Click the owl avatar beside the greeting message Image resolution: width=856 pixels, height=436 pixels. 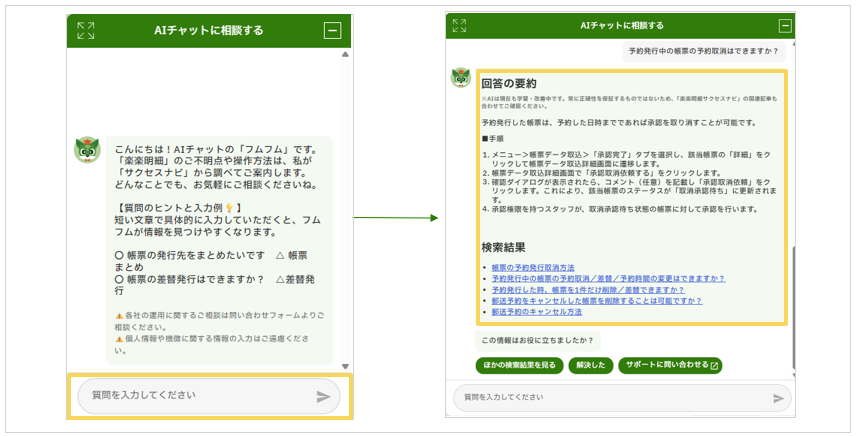click(87, 150)
